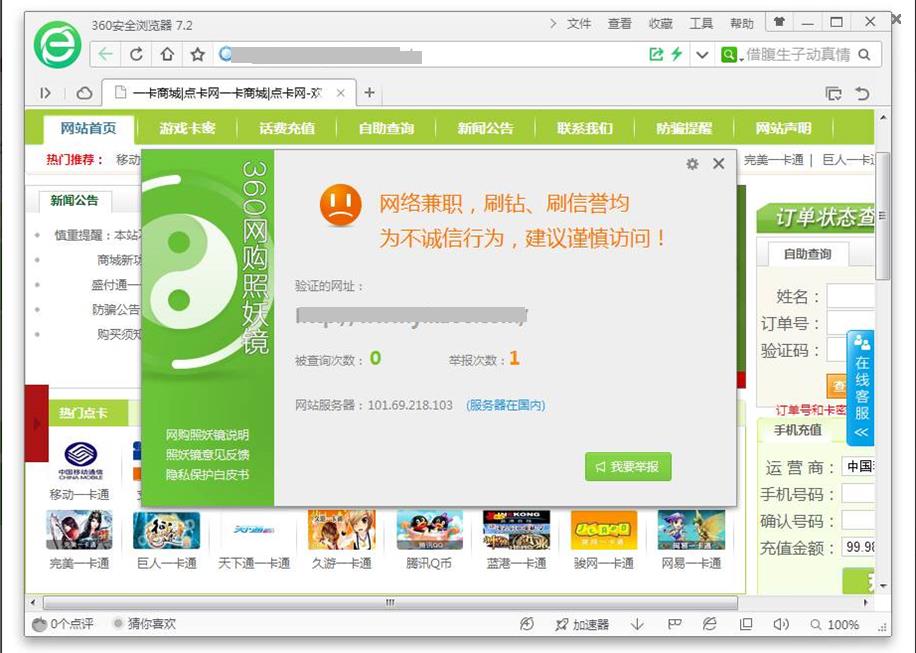Expand the menu bar chevron arrow
The width and height of the screenshot is (916, 653).
(x=553, y=23)
